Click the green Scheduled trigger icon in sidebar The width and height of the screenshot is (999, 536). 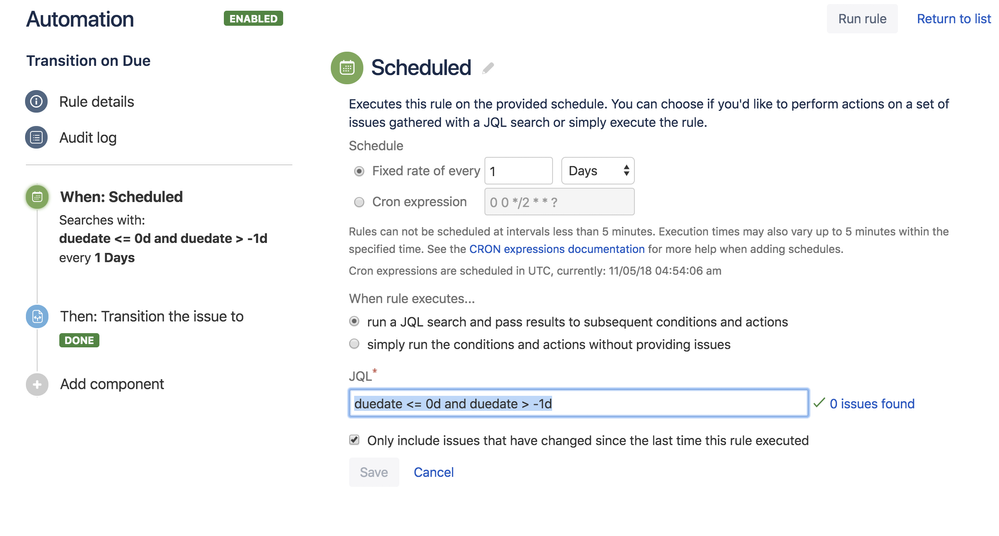pyautogui.click(x=37, y=197)
